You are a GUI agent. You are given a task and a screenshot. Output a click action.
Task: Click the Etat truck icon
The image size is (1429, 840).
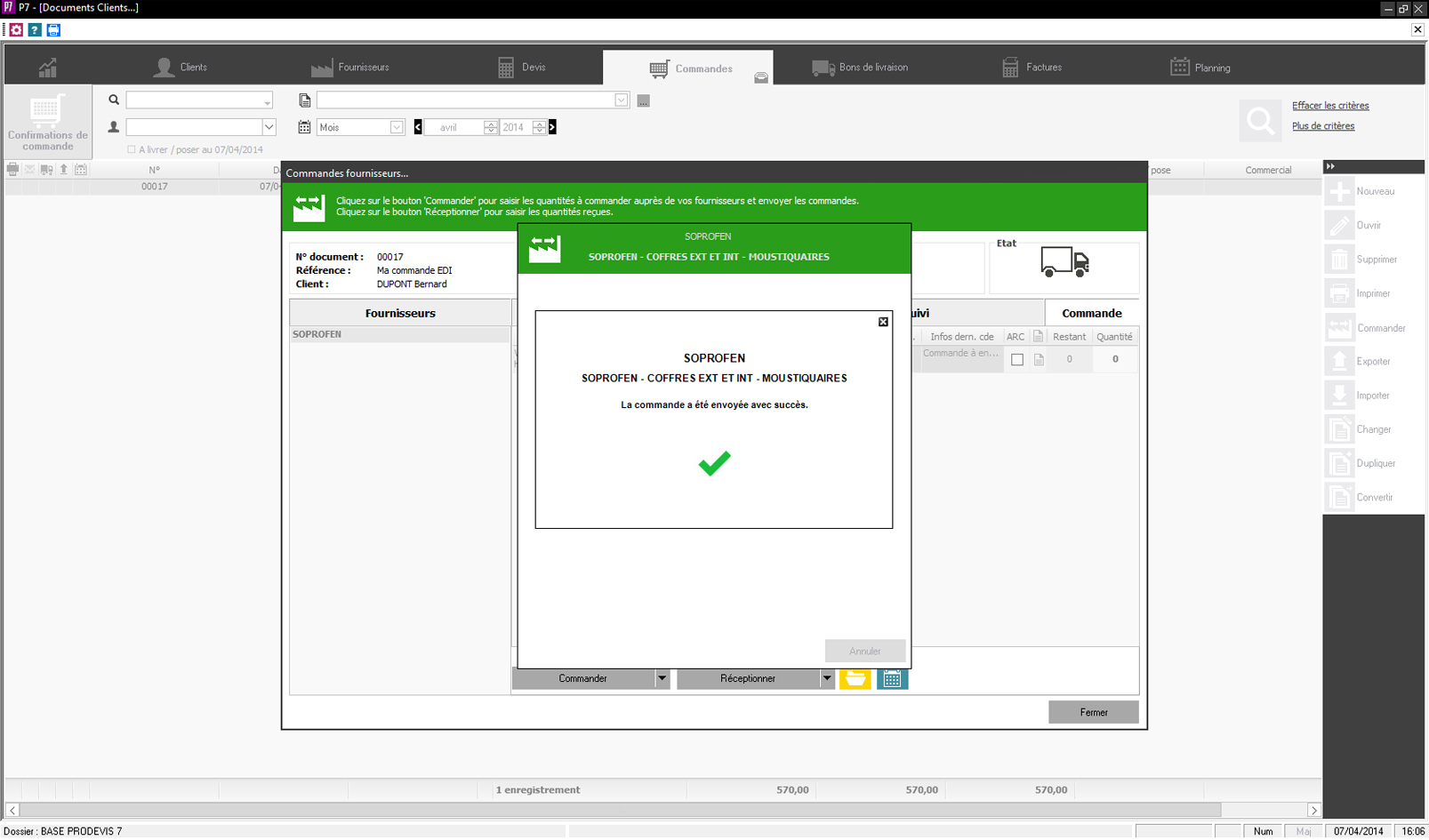(x=1064, y=262)
